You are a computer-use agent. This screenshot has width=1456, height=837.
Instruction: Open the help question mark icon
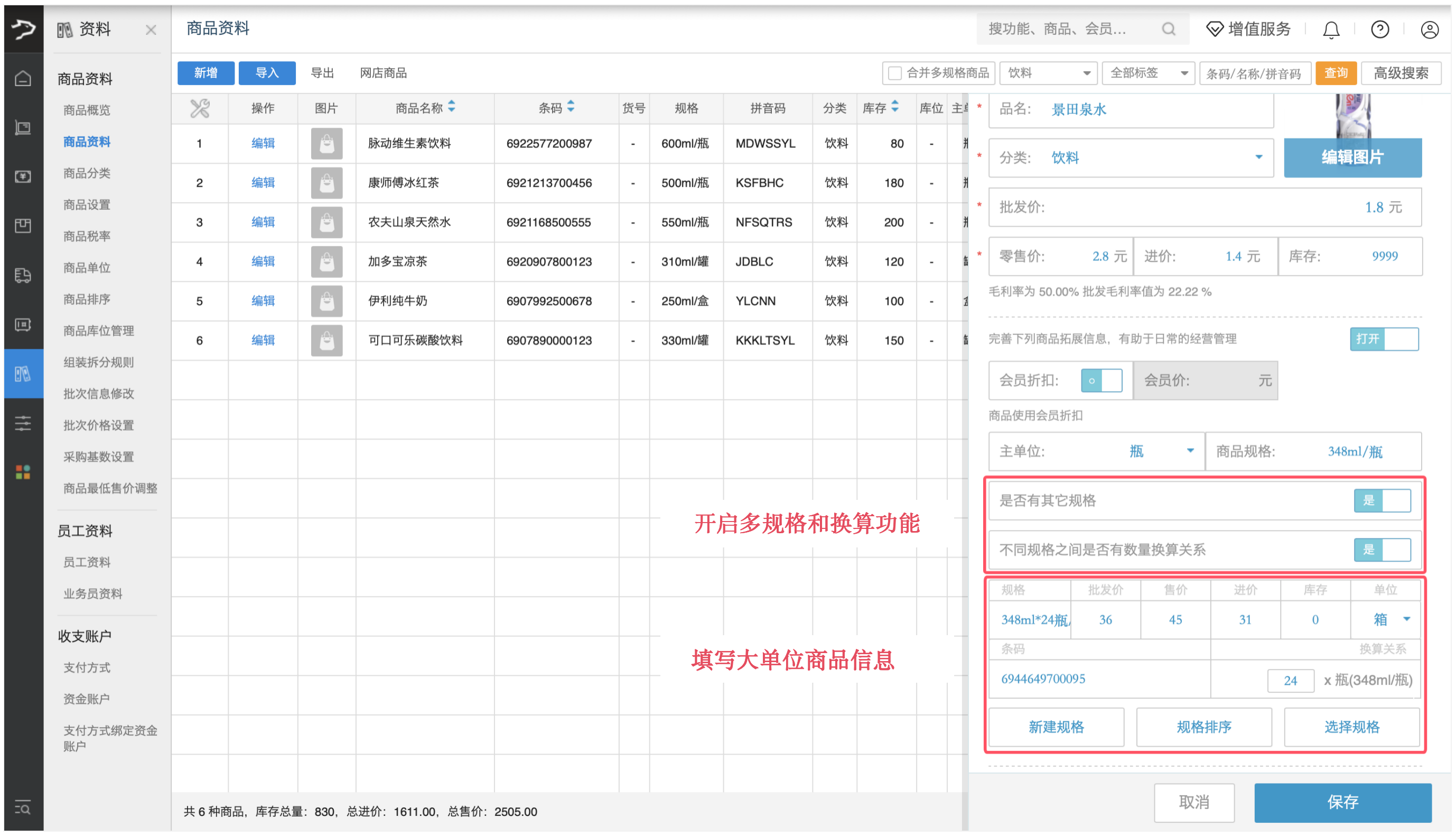point(1379,29)
